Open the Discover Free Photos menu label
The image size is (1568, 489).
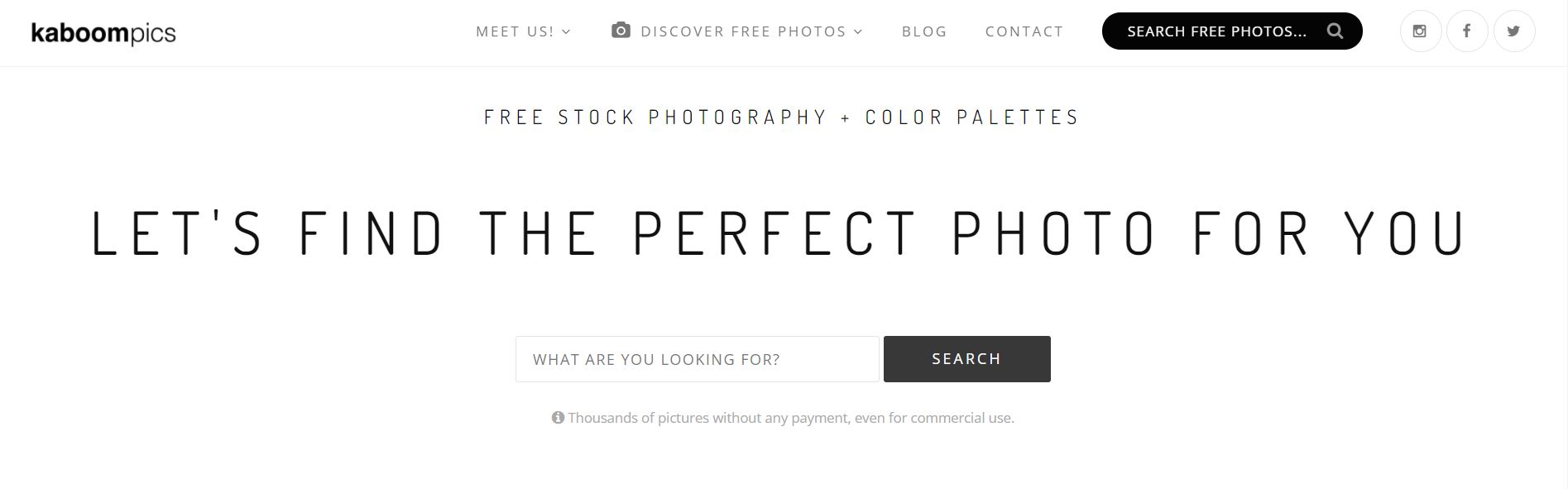[743, 31]
